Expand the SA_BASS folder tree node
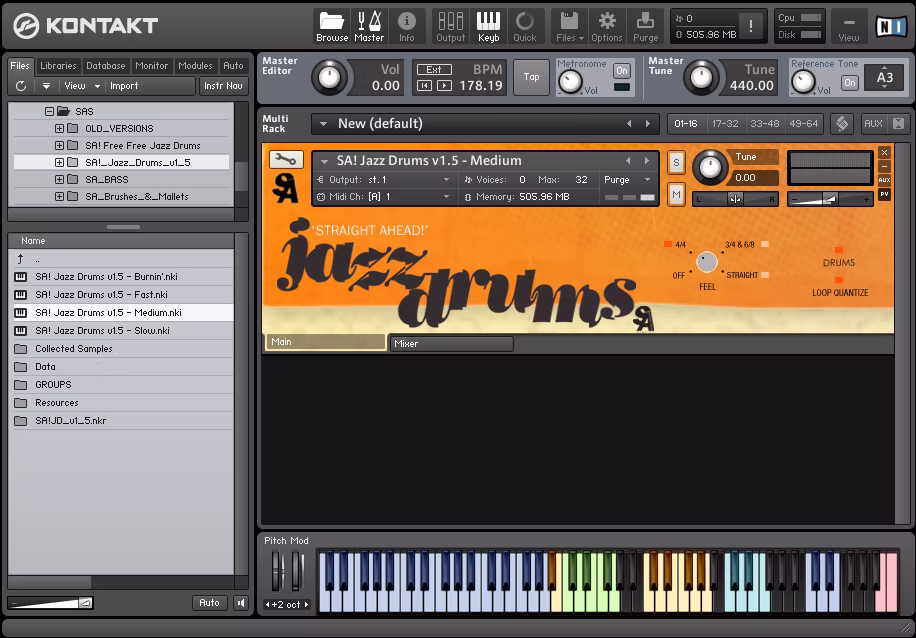 pyautogui.click(x=59, y=180)
